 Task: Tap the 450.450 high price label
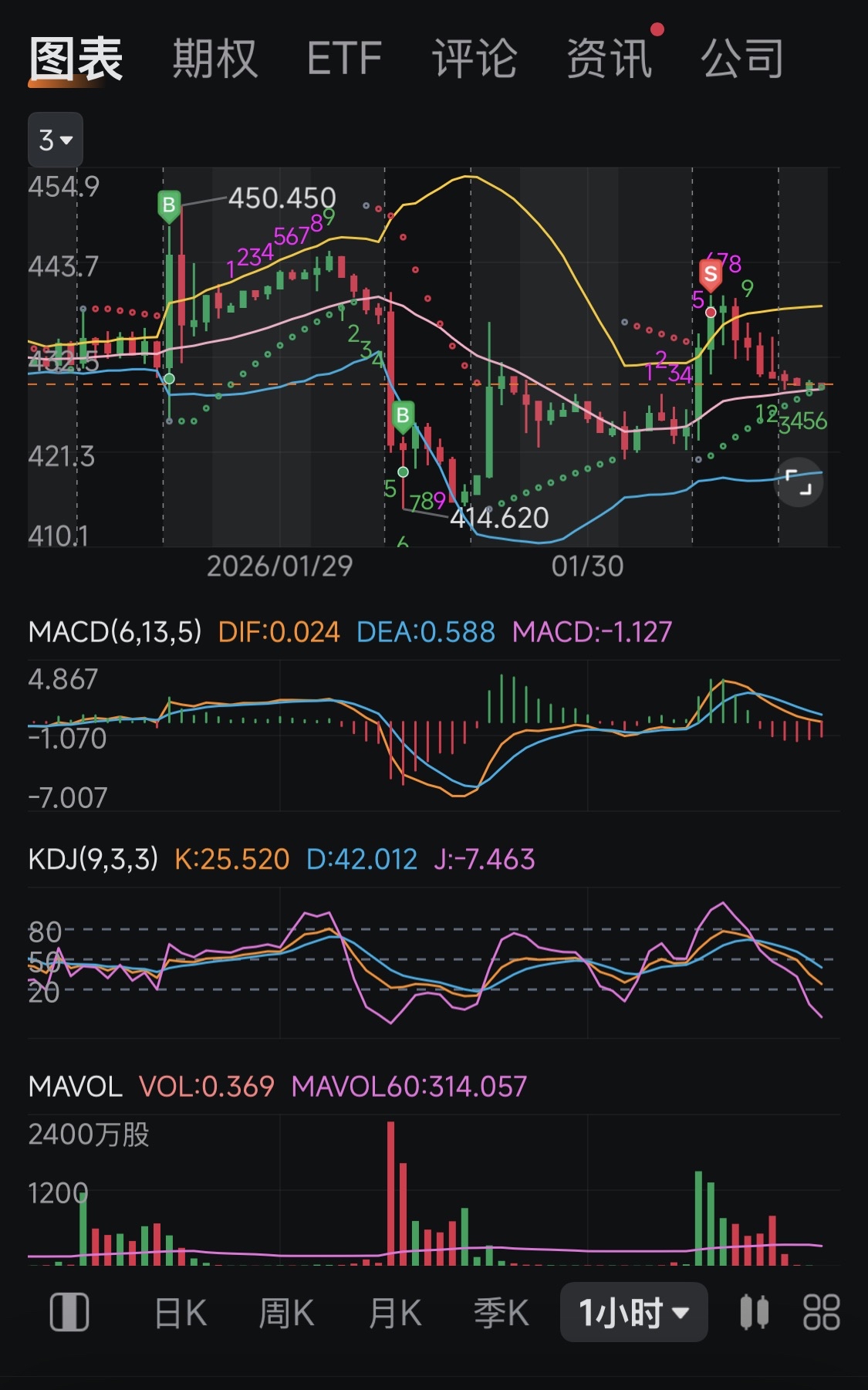coord(282,198)
